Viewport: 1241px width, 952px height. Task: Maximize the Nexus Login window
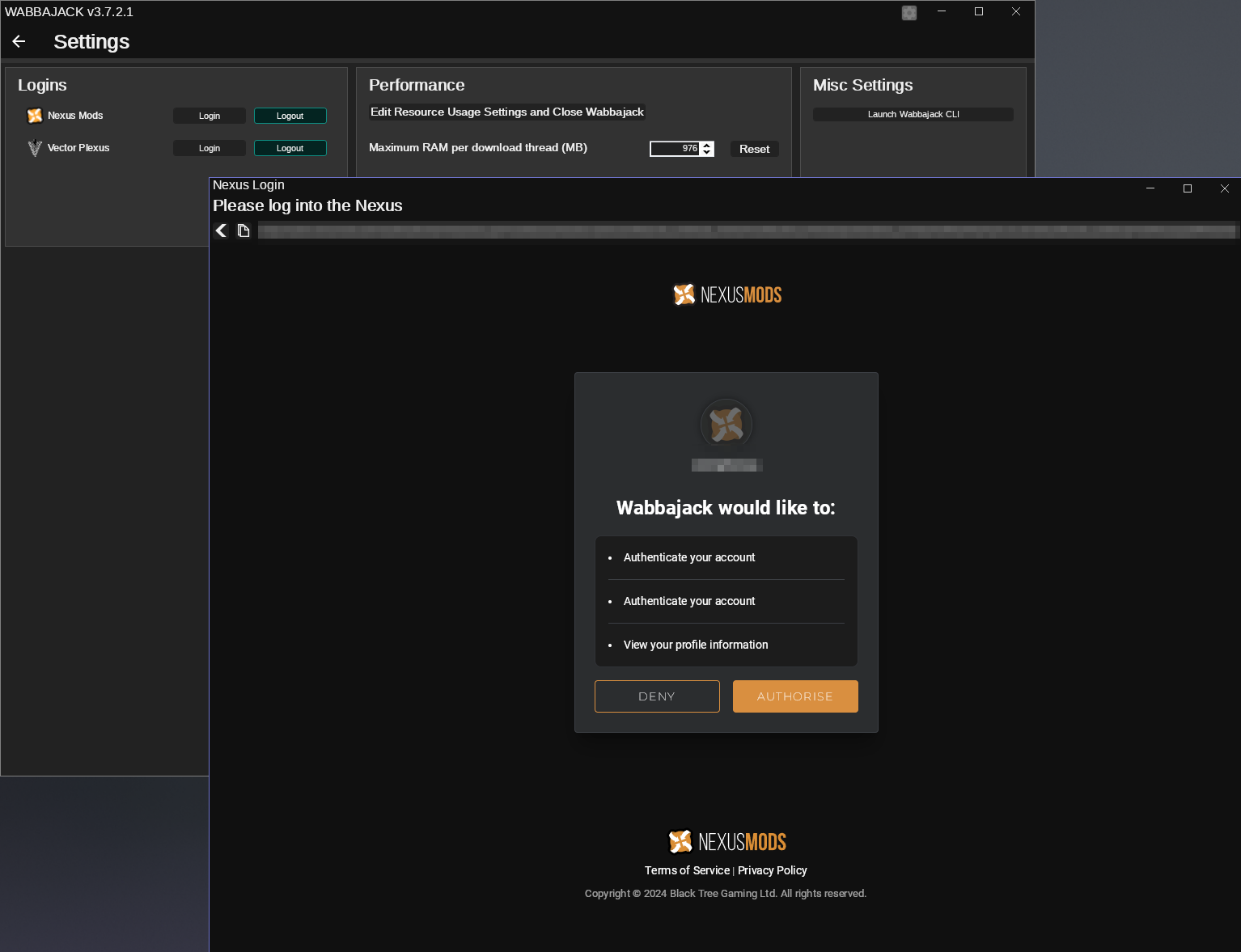(1188, 188)
